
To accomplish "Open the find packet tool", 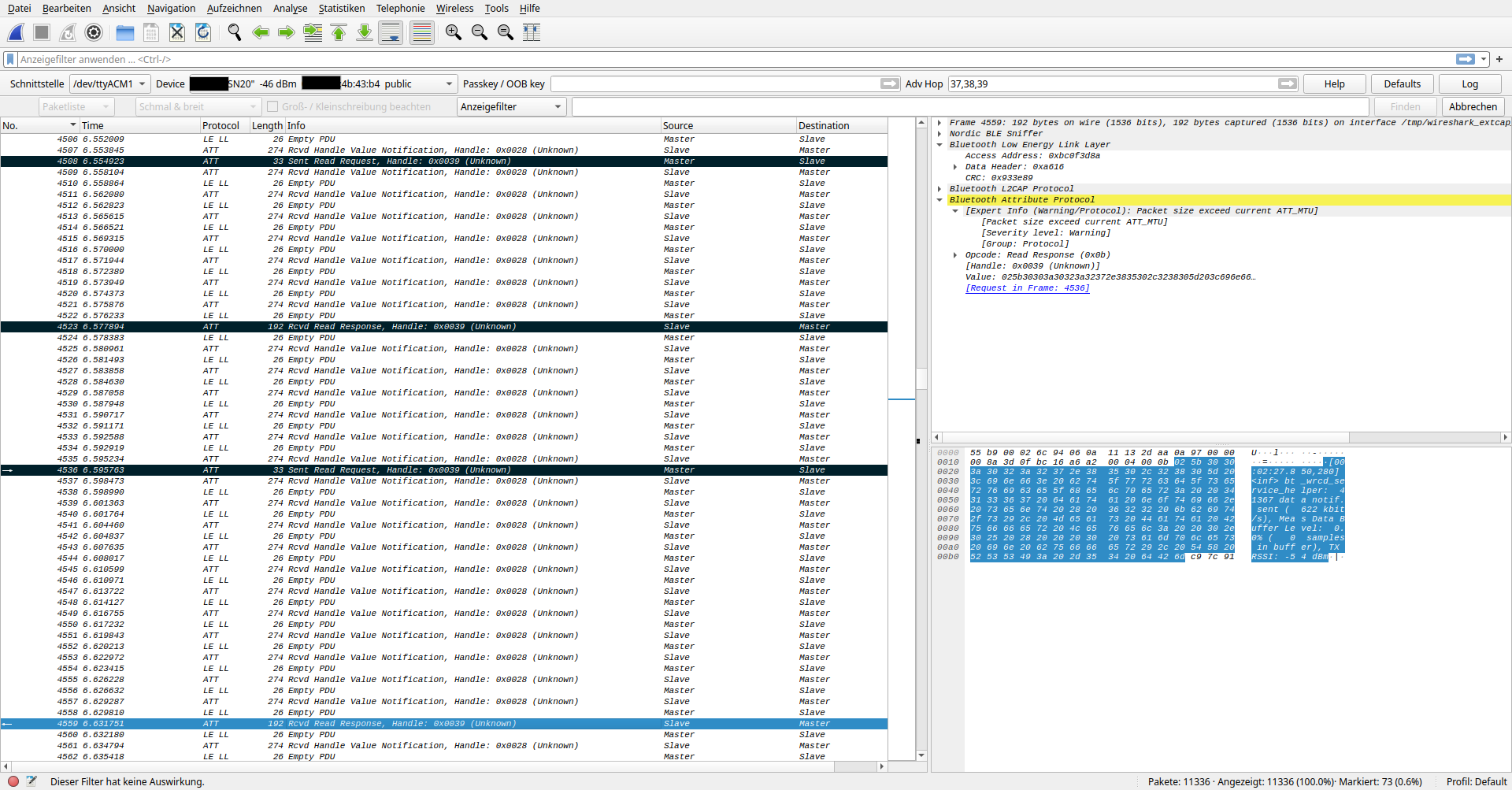I will [x=234, y=32].
